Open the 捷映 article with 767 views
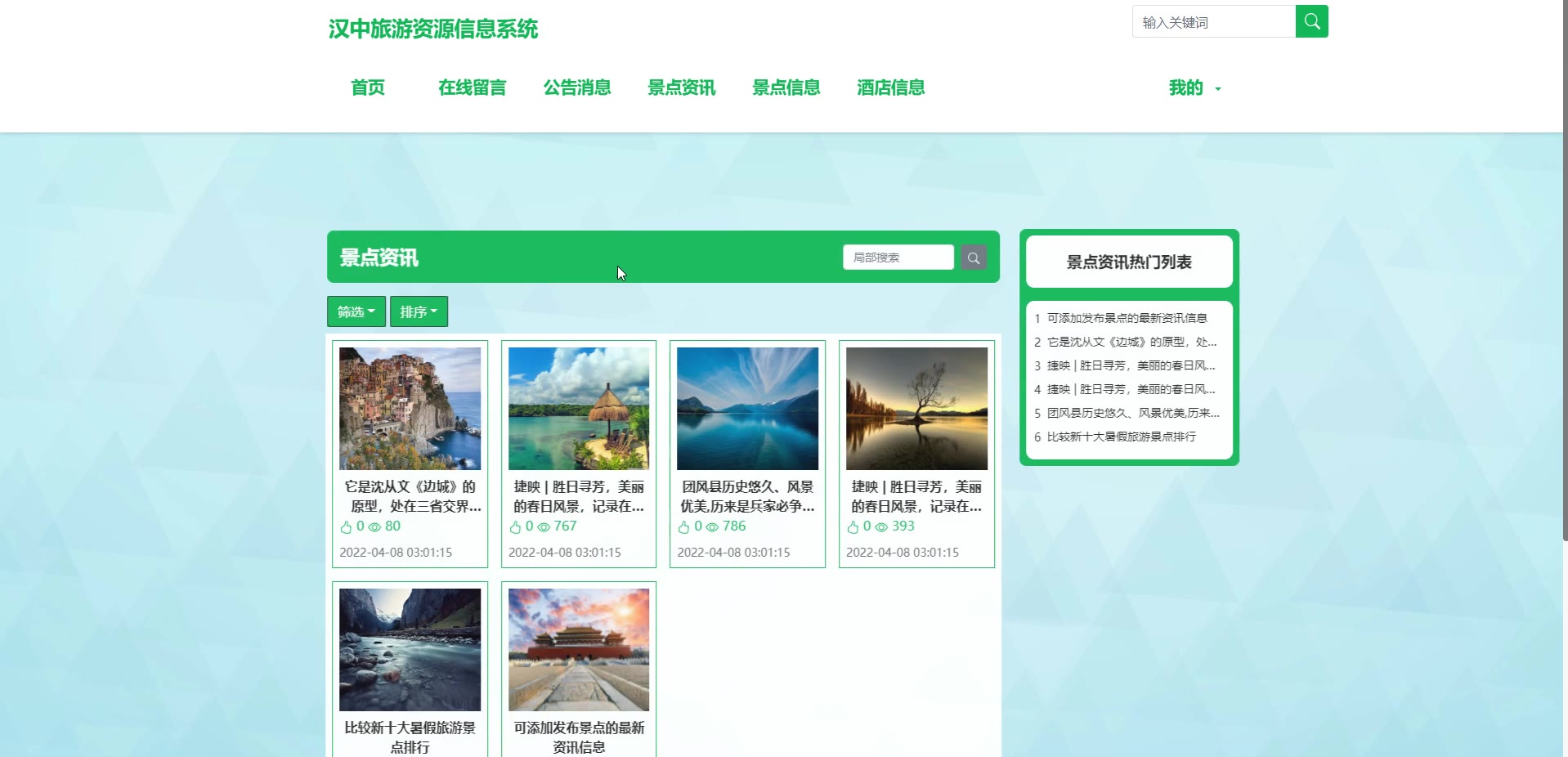This screenshot has width=1568, height=757. 579,496
